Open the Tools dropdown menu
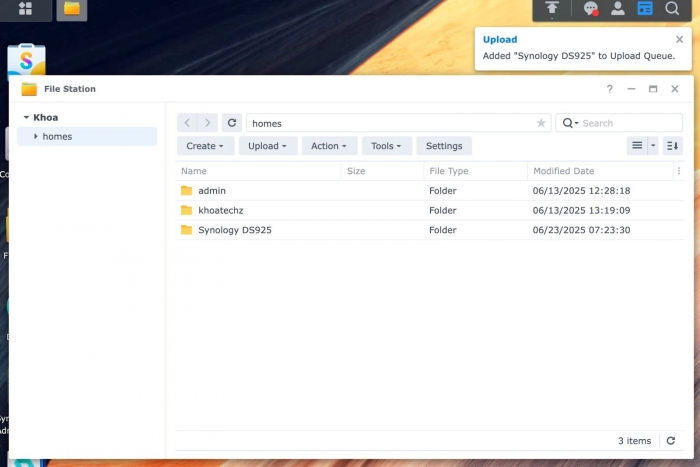Viewport: 700px width, 467px height. [387, 146]
